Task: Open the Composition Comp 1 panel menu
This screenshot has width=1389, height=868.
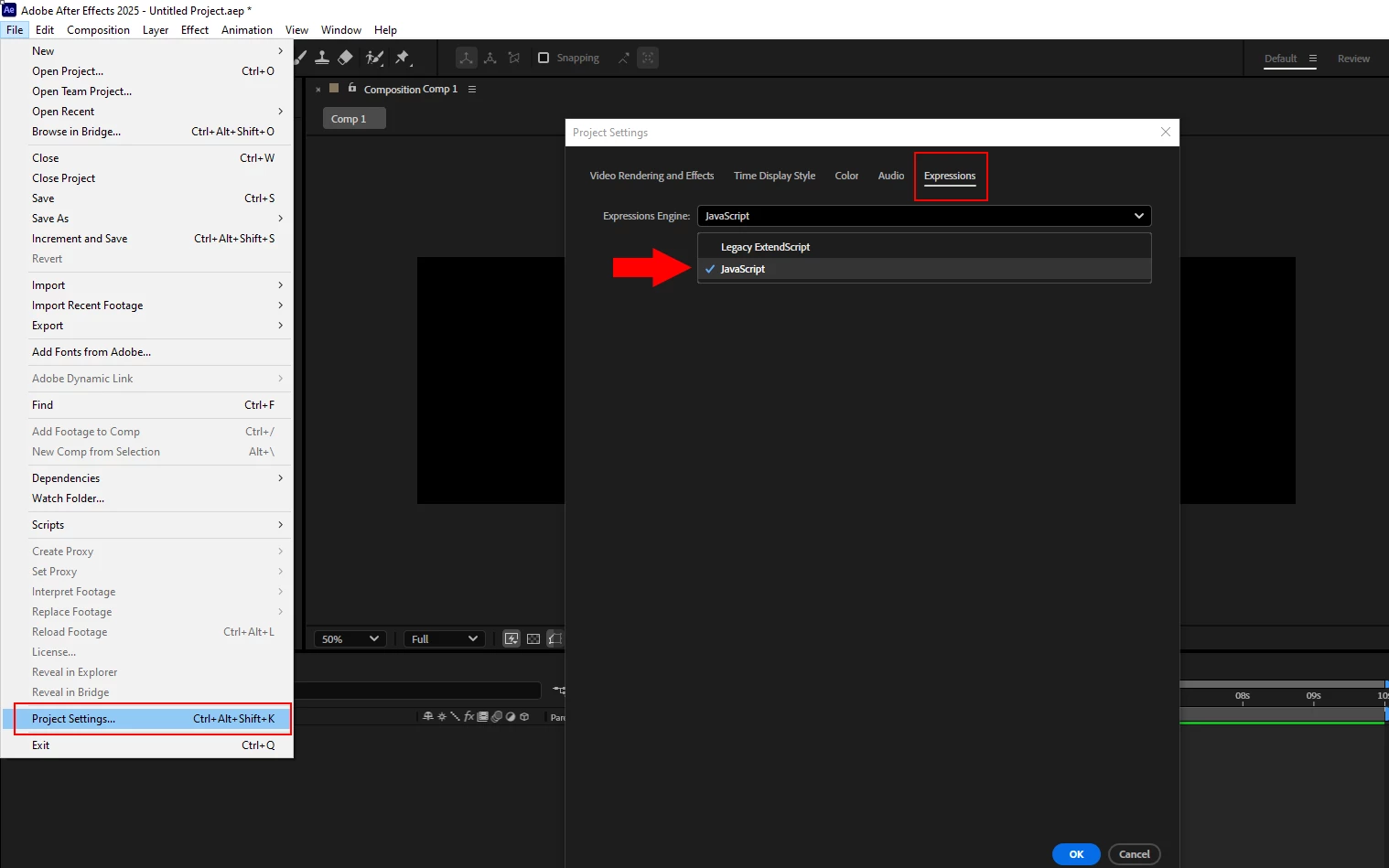Action: pyautogui.click(x=472, y=89)
